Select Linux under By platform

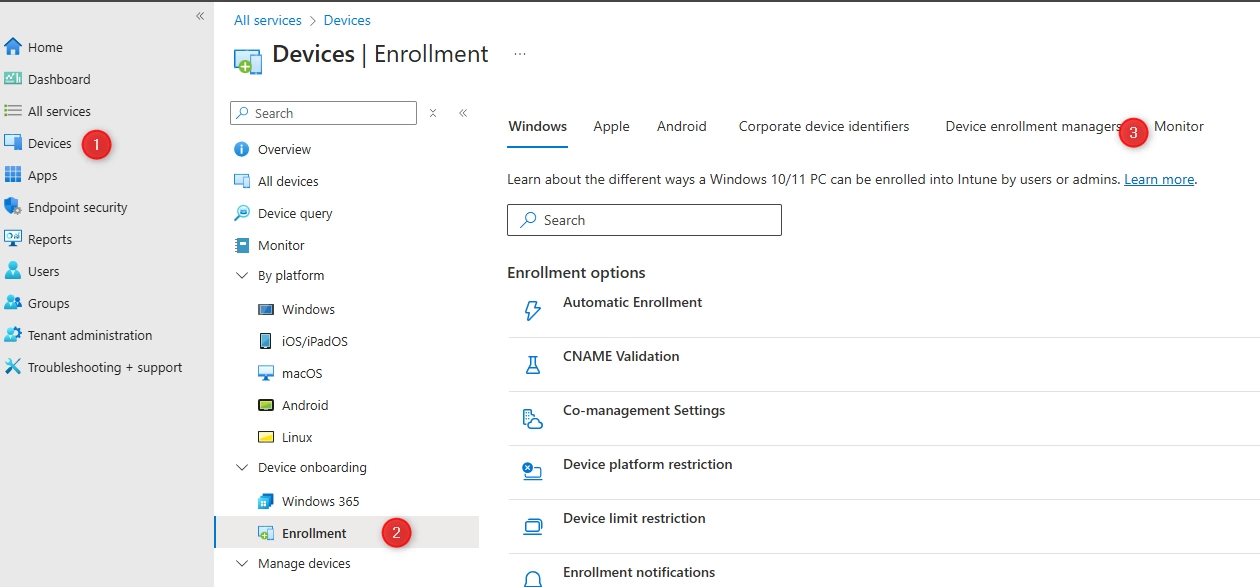tap(297, 437)
